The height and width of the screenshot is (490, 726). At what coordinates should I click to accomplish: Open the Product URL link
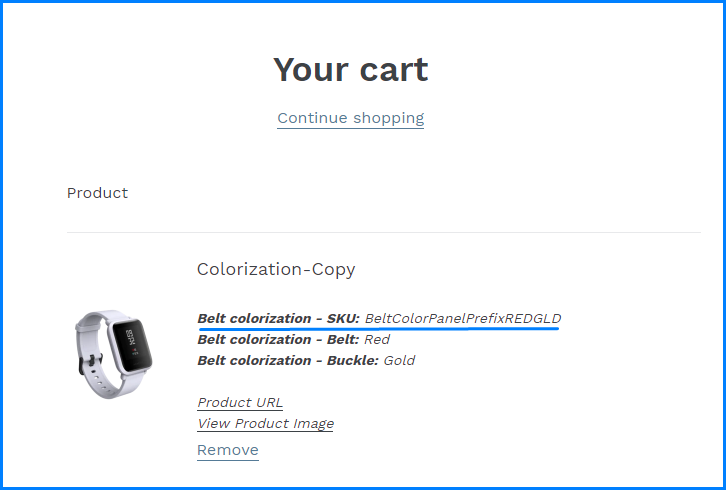coord(240,402)
